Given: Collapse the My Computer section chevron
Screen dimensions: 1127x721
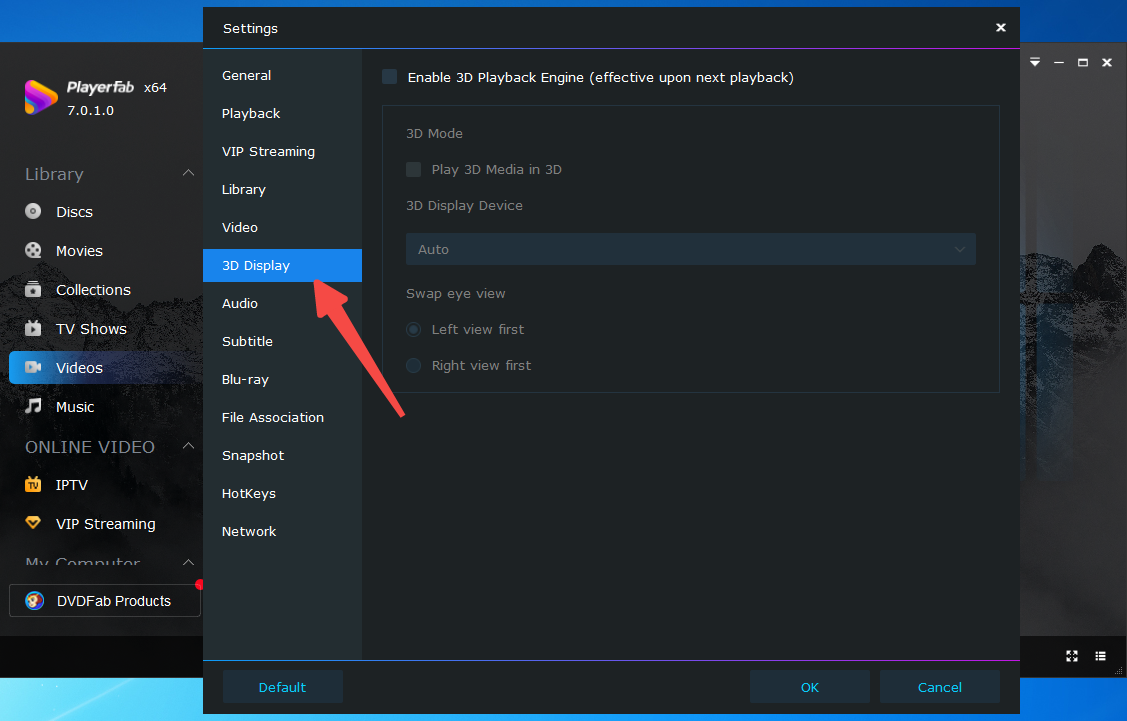Looking at the screenshot, I should pos(188,561).
